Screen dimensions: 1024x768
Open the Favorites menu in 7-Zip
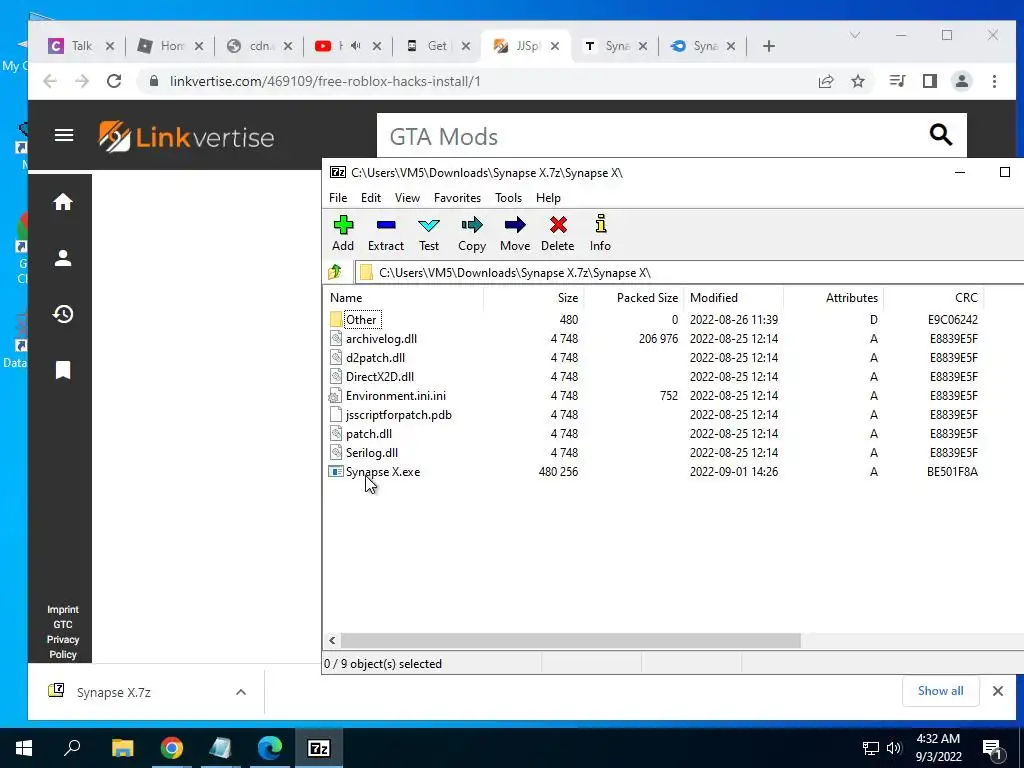click(457, 198)
